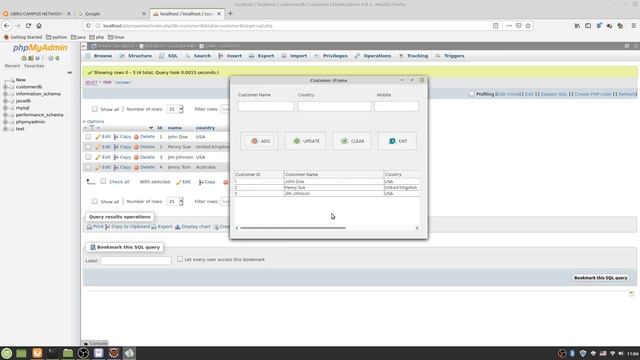Open a new browser tab with plus icon
640x360 pixels.
(x=230, y=13)
